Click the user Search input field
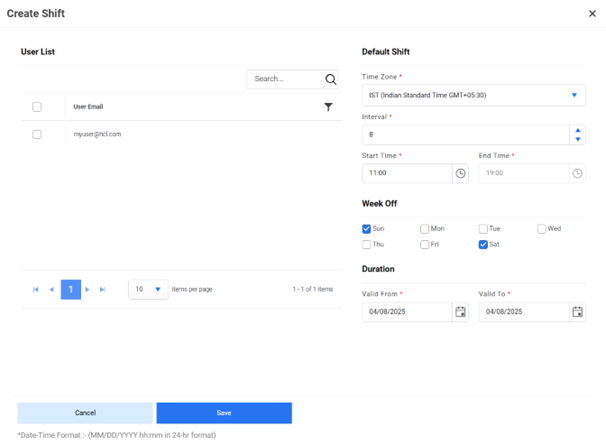Screen dimensions: 606x445 point(285,79)
